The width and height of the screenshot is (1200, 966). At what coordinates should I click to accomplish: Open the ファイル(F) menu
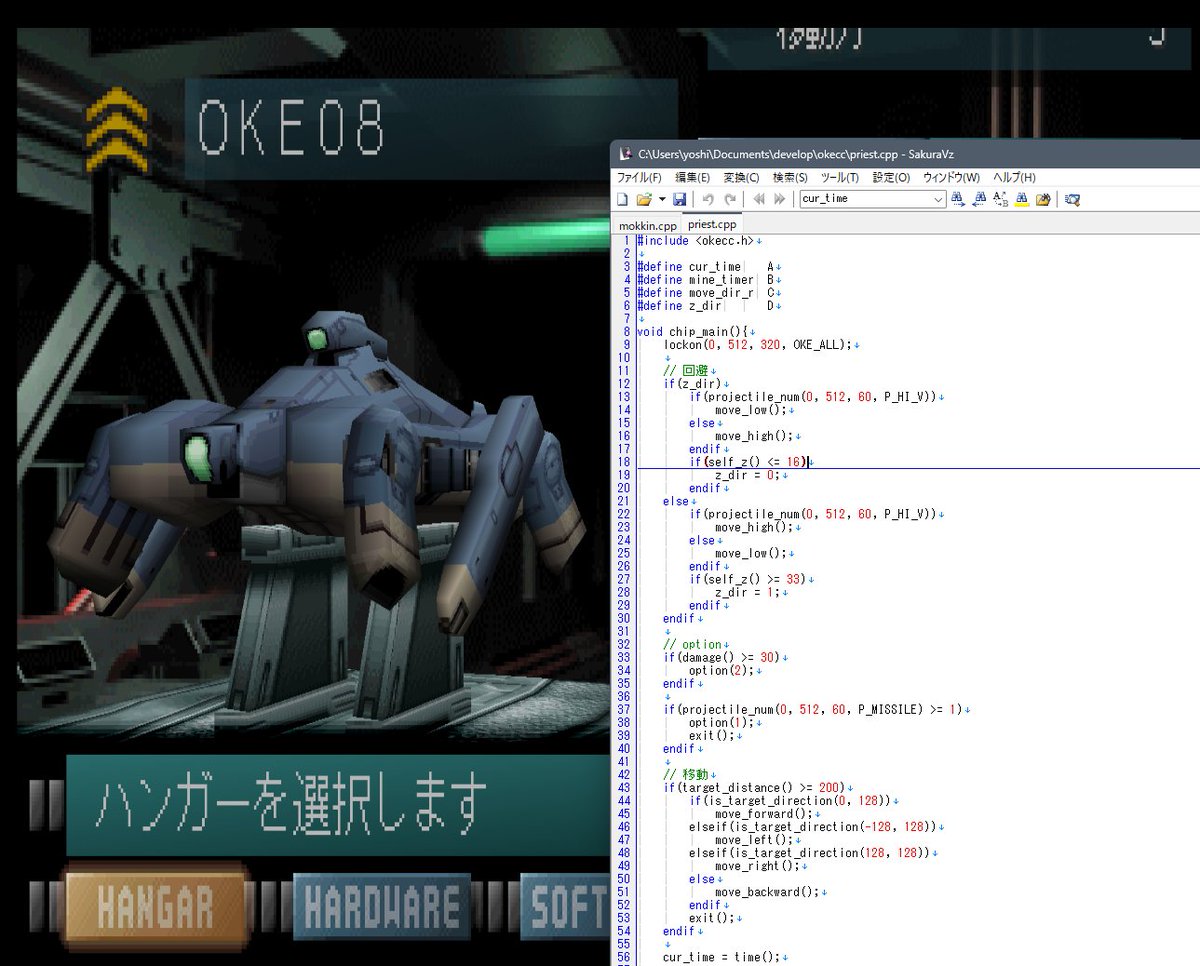(638, 177)
